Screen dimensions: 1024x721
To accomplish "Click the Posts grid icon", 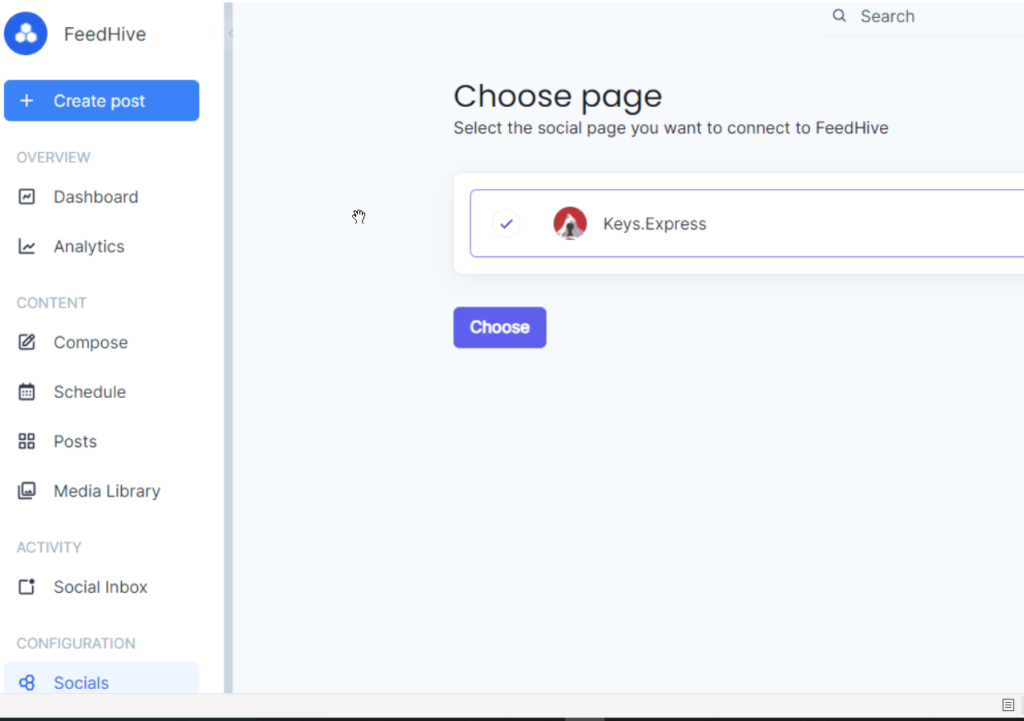I will [x=27, y=442].
